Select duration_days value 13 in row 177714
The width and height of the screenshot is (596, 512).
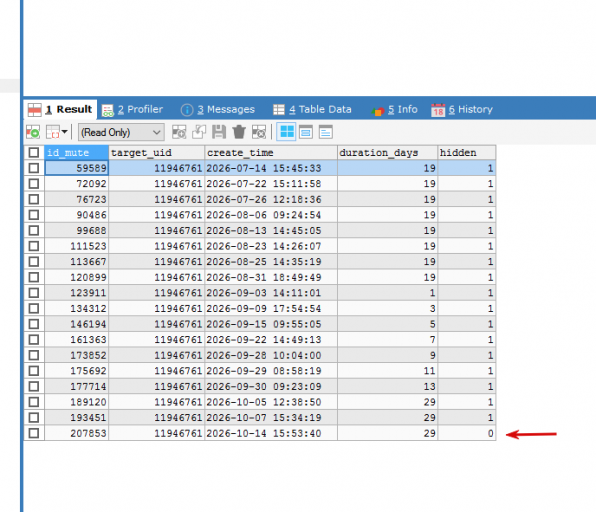pos(388,386)
